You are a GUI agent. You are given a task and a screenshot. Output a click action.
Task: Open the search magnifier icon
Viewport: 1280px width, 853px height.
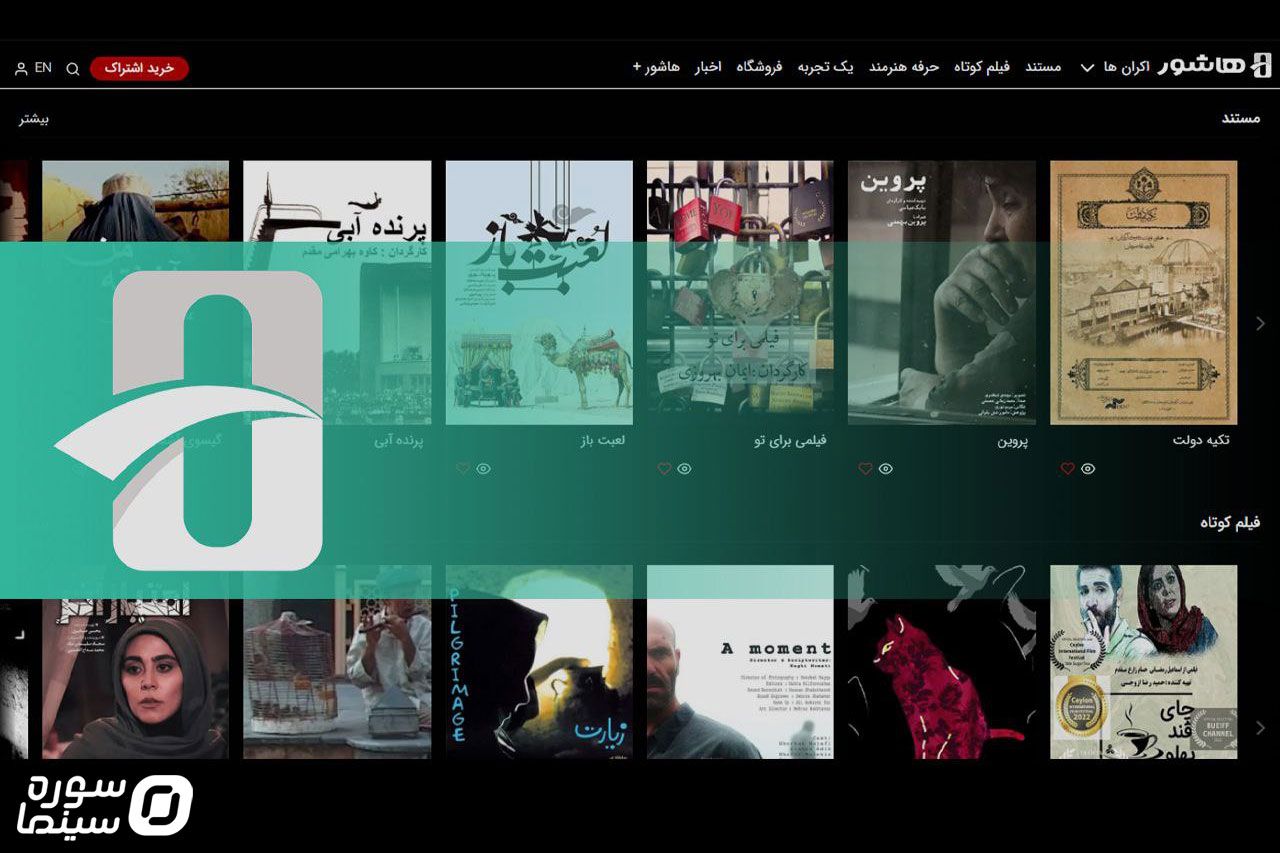[x=73, y=69]
